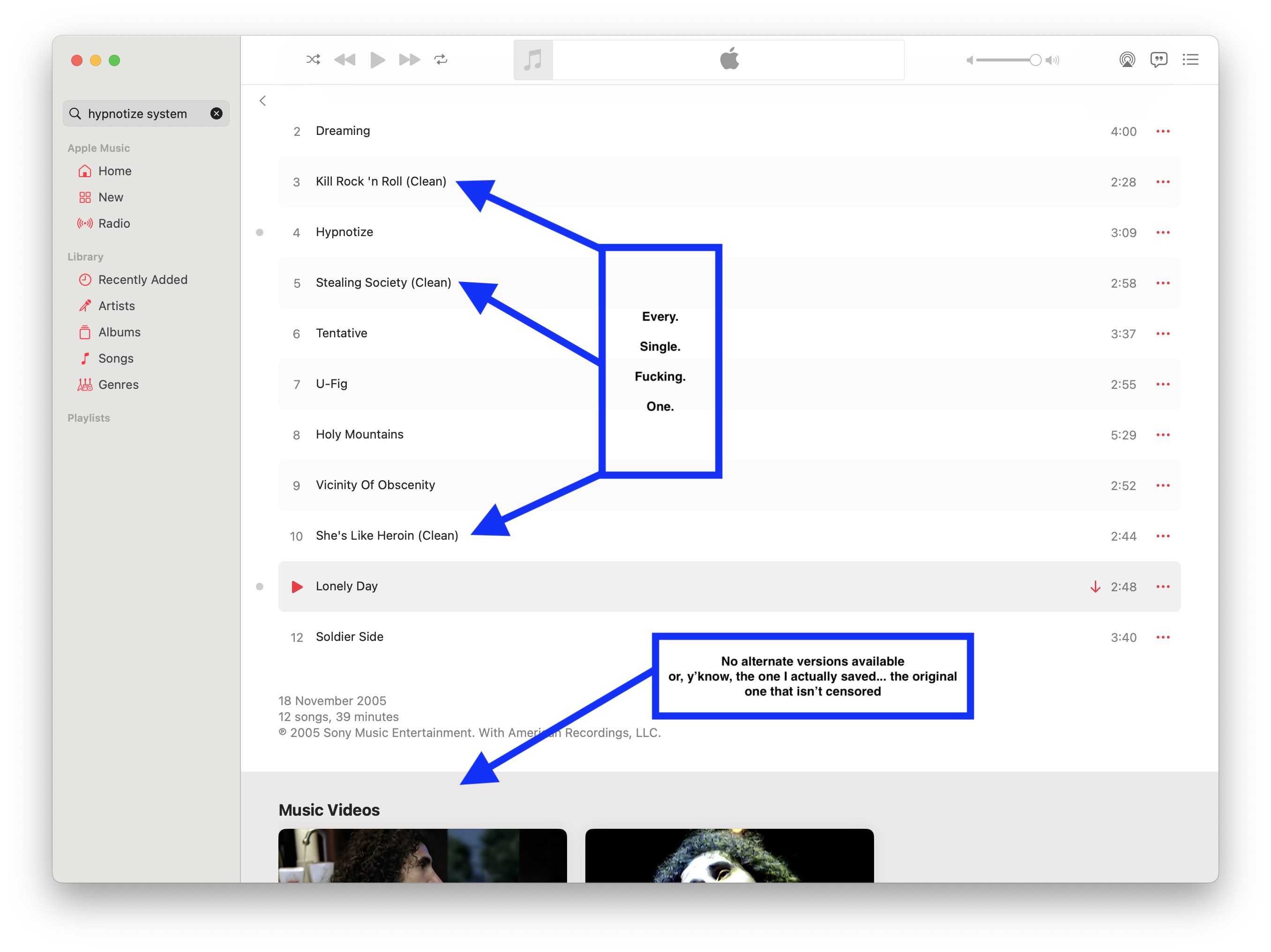This screenshot has height=952, width=1271.
Task: Click the Library section header
Action: [x=86, y=257]
